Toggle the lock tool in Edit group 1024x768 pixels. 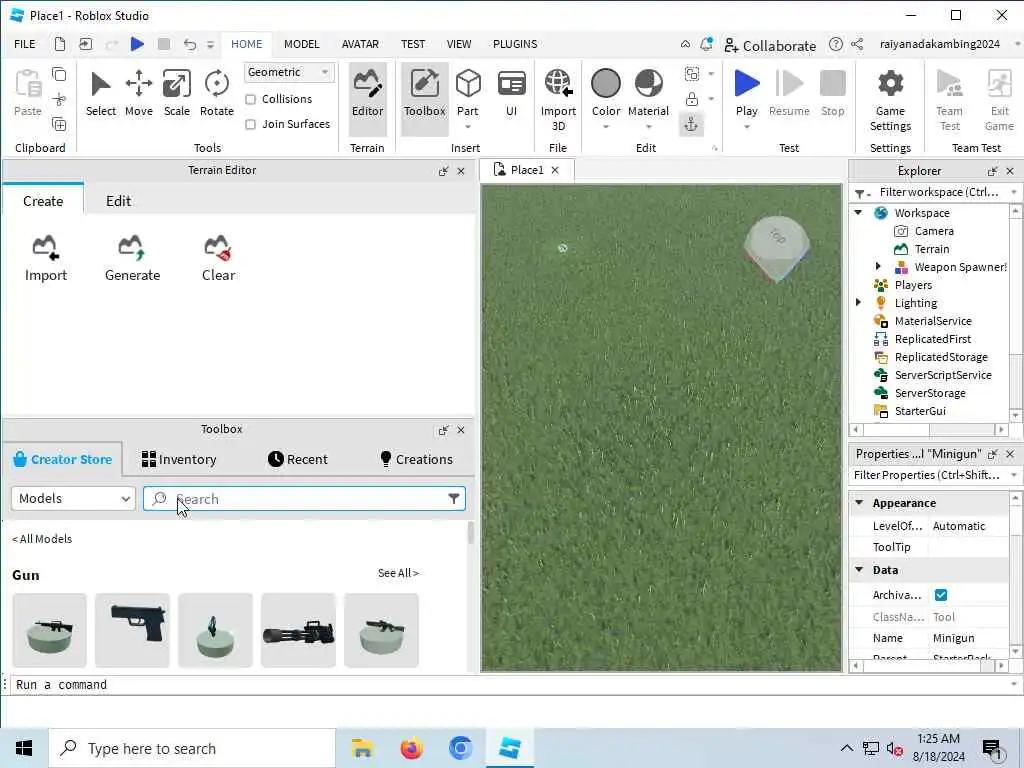[x=692, y=99]
